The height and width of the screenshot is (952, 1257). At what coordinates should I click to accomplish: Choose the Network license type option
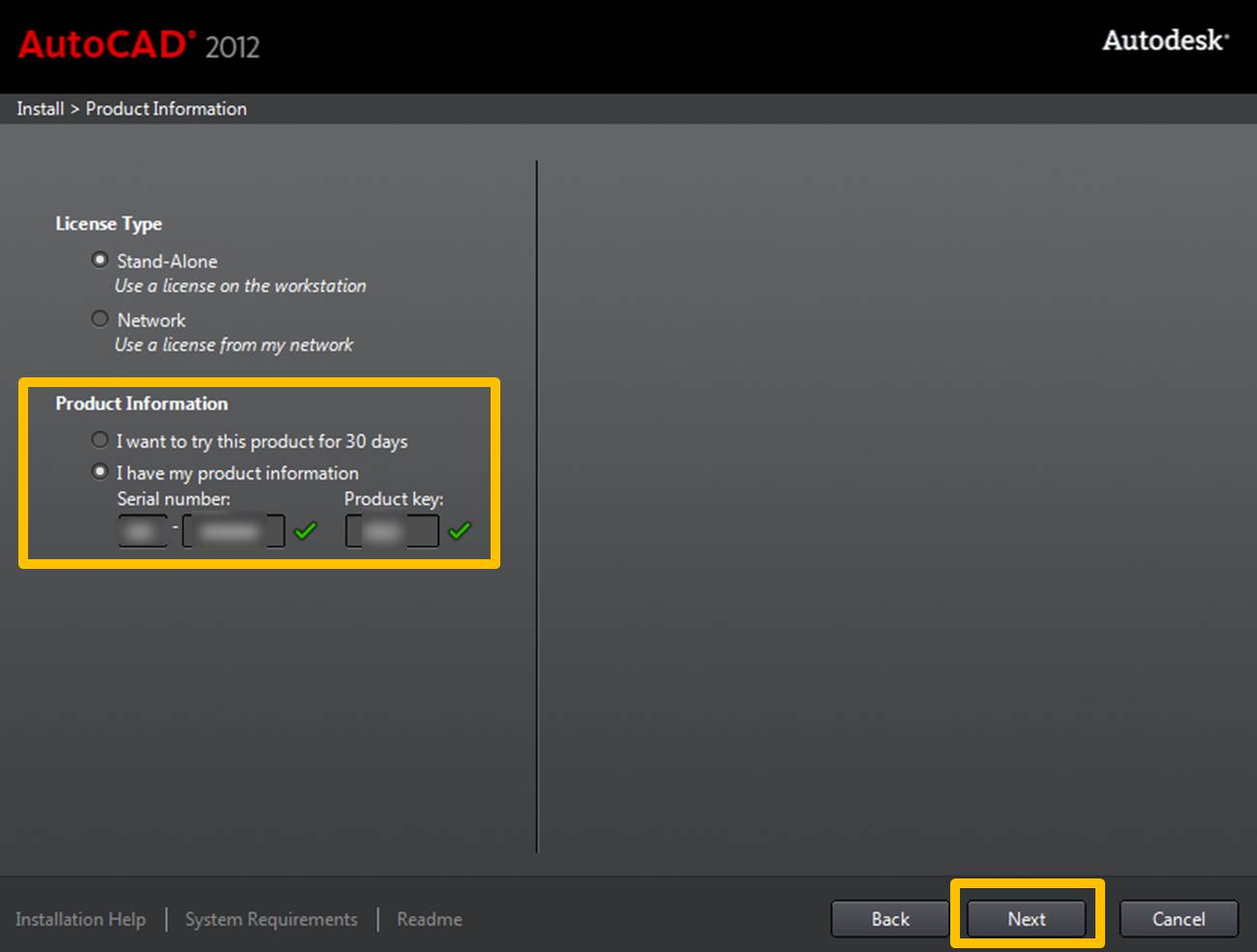coord(100,318)
